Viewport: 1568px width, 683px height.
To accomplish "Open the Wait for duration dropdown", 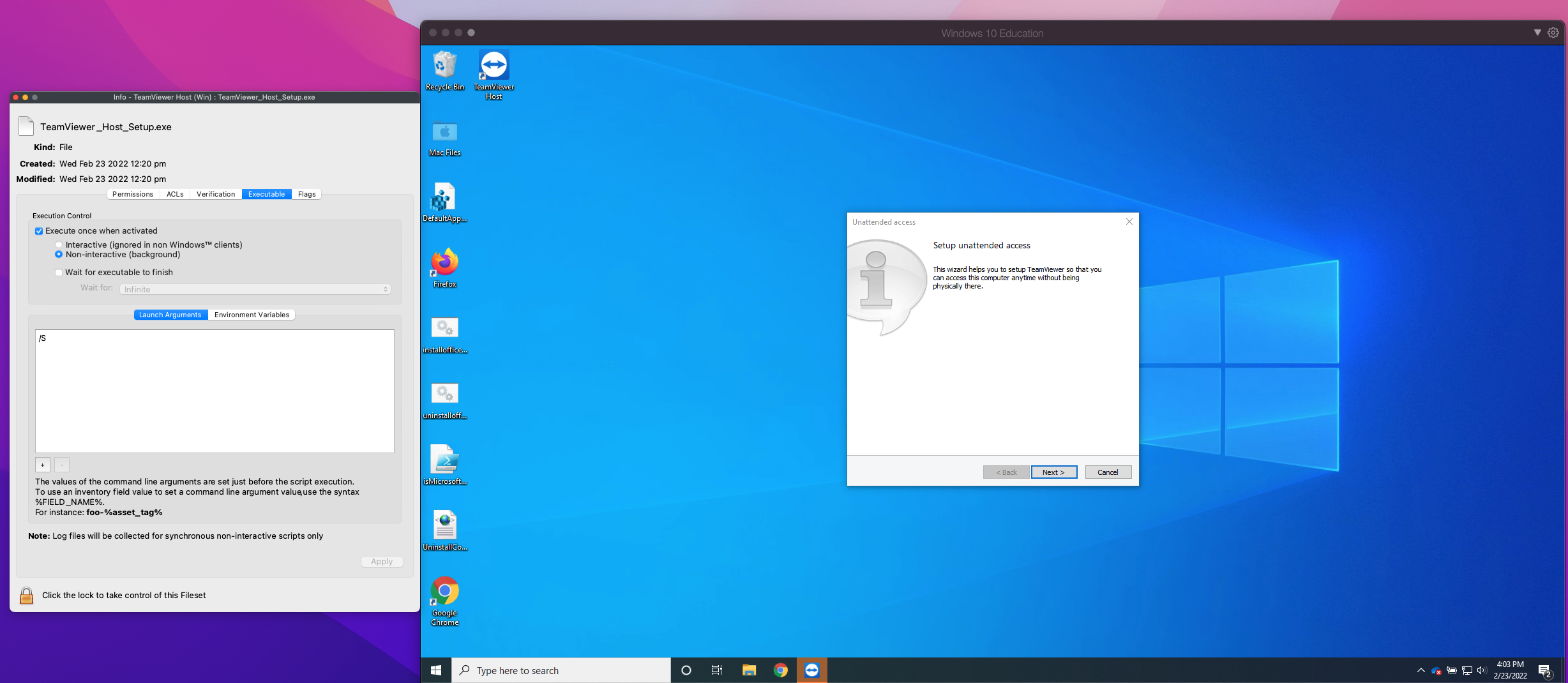I will point(253,289).
